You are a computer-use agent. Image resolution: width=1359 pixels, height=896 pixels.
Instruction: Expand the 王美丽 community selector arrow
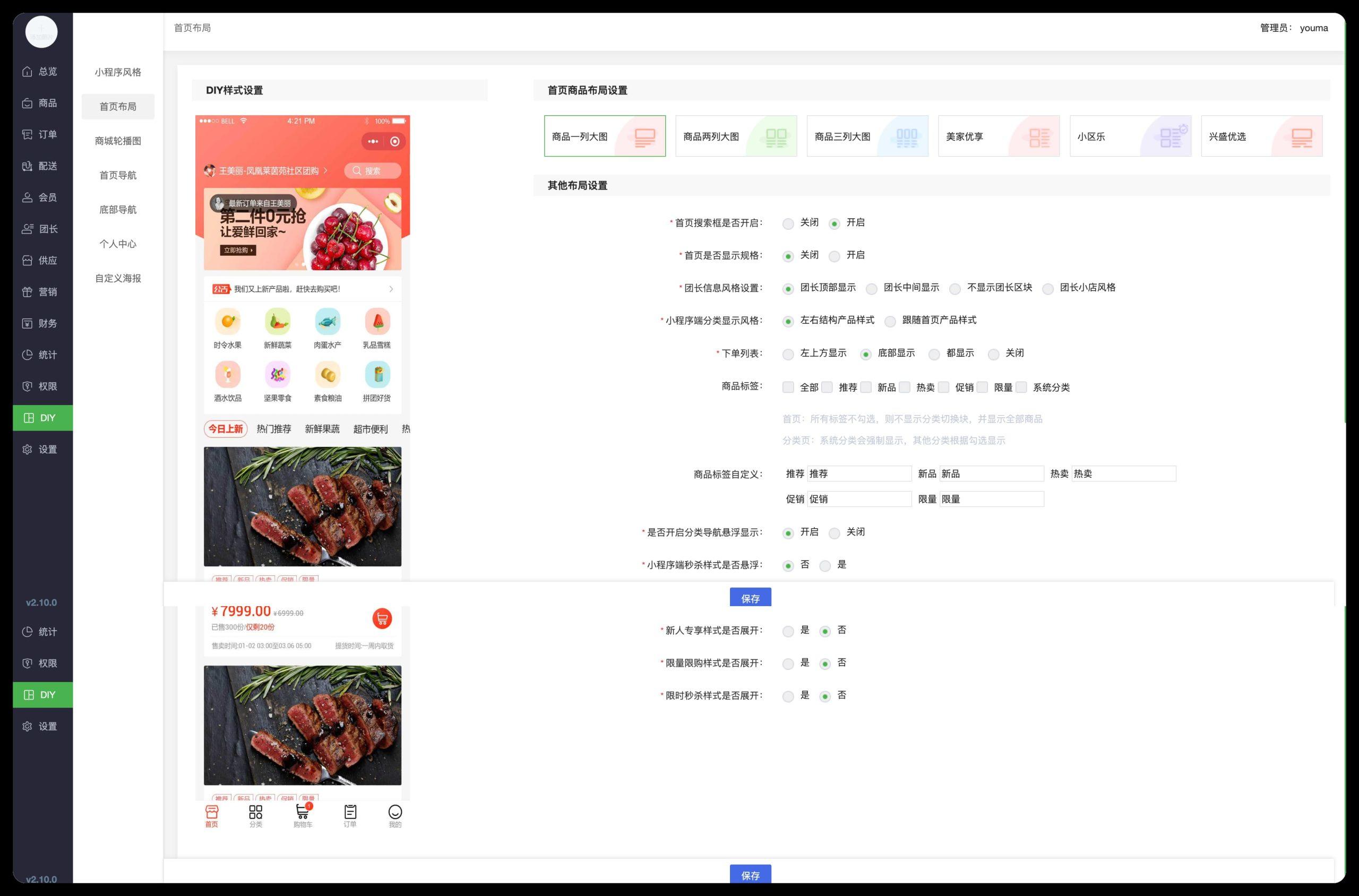[x=326, y=170]
